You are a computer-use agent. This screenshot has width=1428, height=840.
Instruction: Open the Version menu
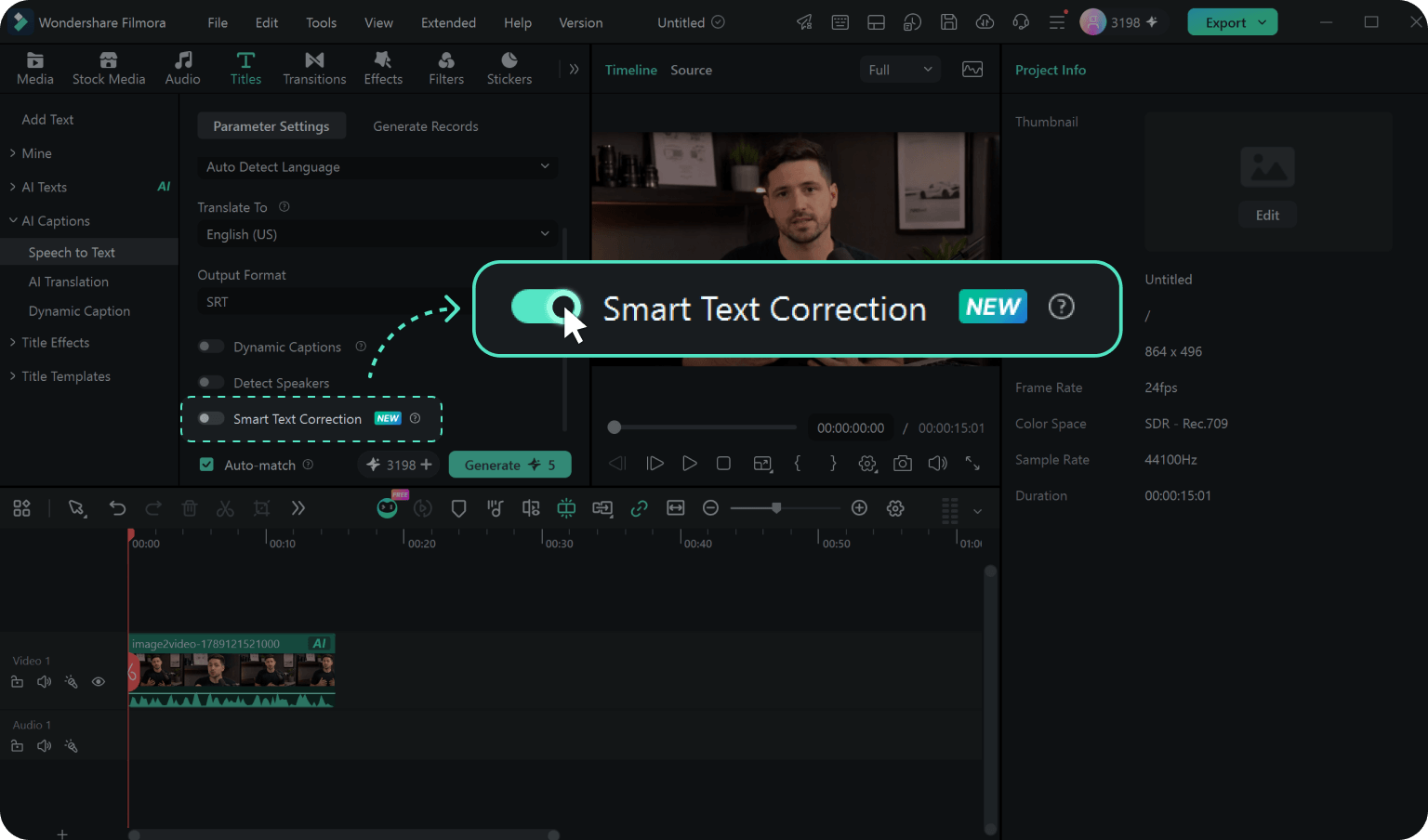(581, 22)
